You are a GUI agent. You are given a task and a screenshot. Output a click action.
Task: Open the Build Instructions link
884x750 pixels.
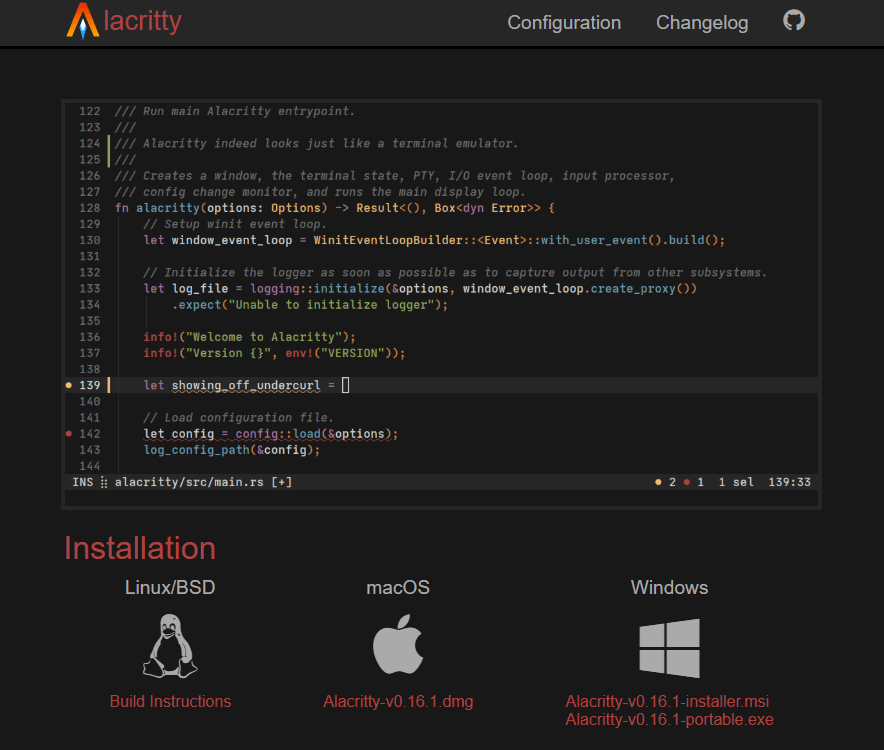(170, 701)
